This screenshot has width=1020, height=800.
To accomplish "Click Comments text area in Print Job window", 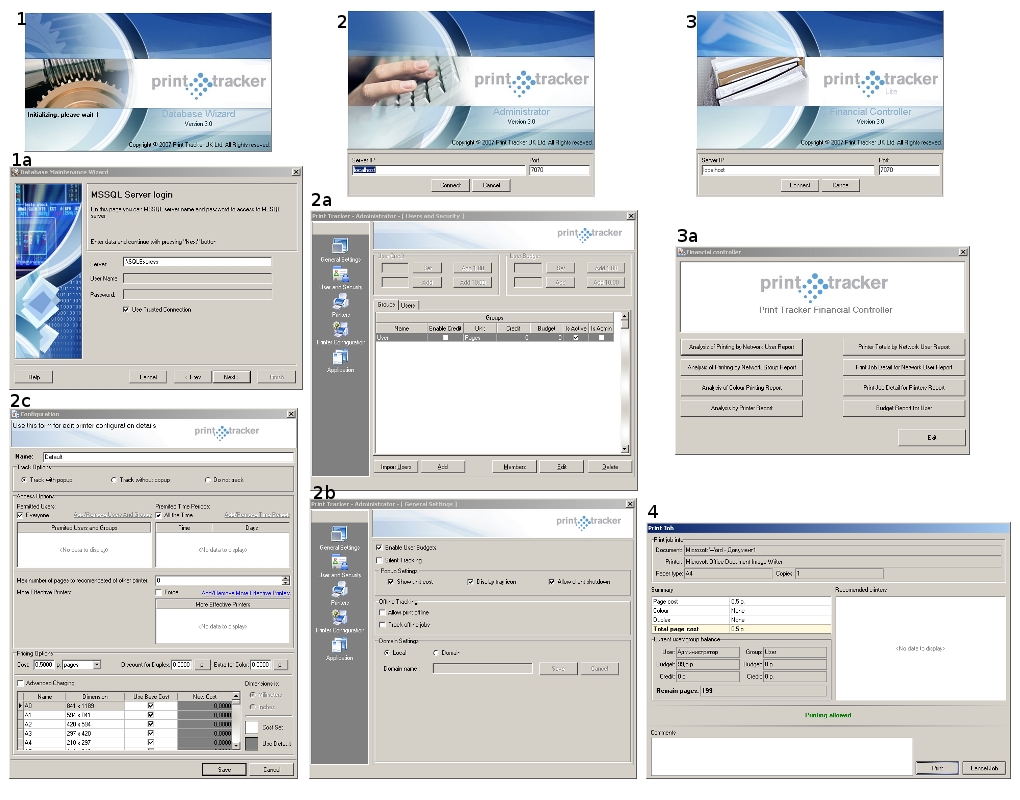I will coord(781,756).
